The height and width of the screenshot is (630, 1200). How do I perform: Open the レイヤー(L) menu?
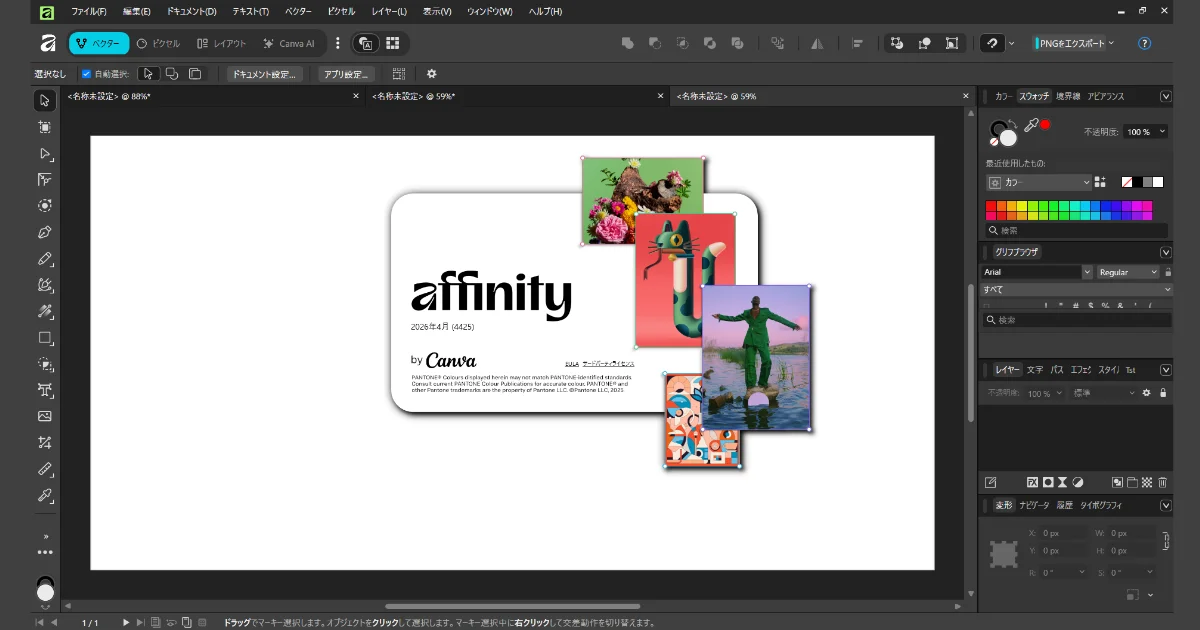pos(389,11)
